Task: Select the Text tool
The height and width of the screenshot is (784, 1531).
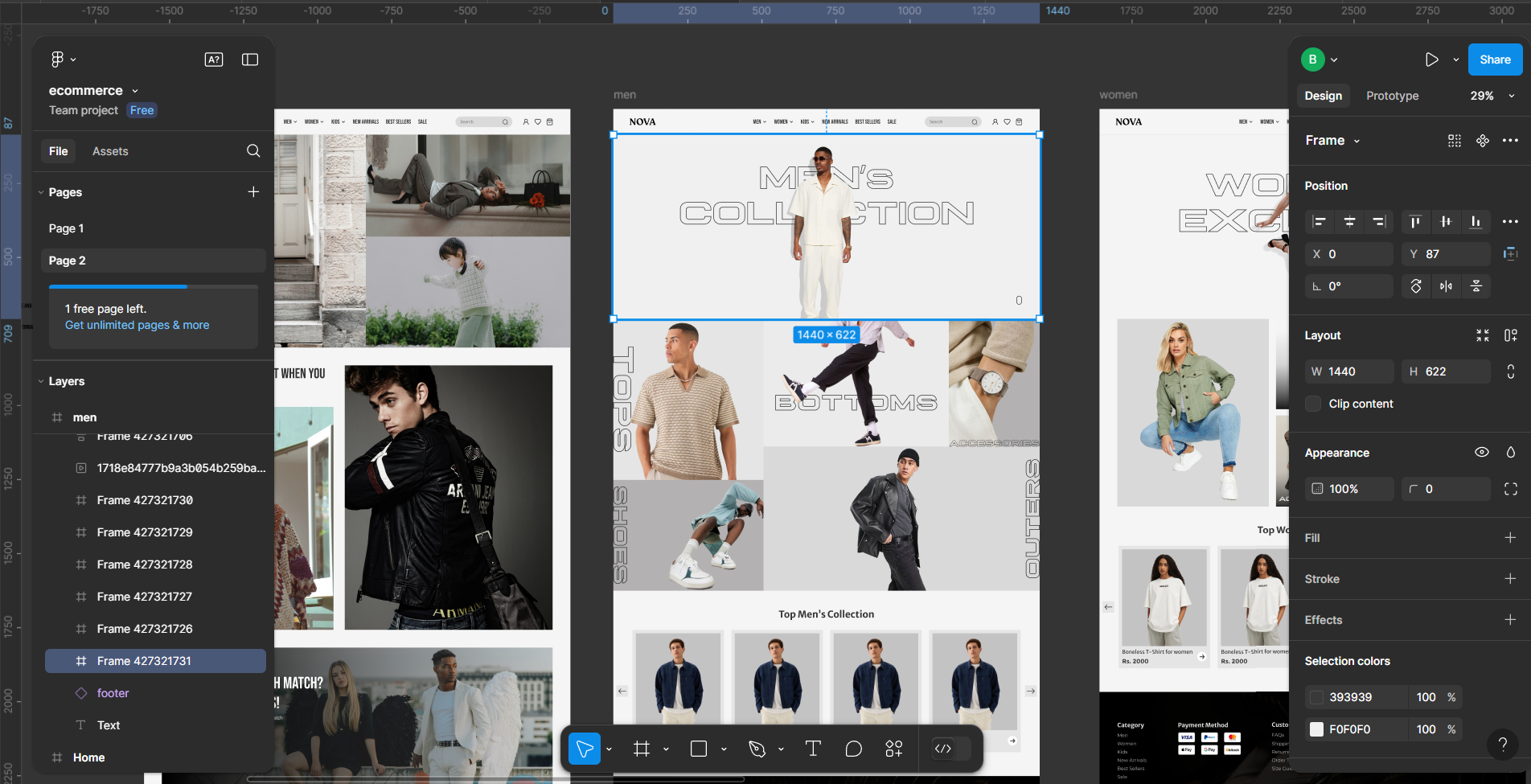Action: pos(812,748)
